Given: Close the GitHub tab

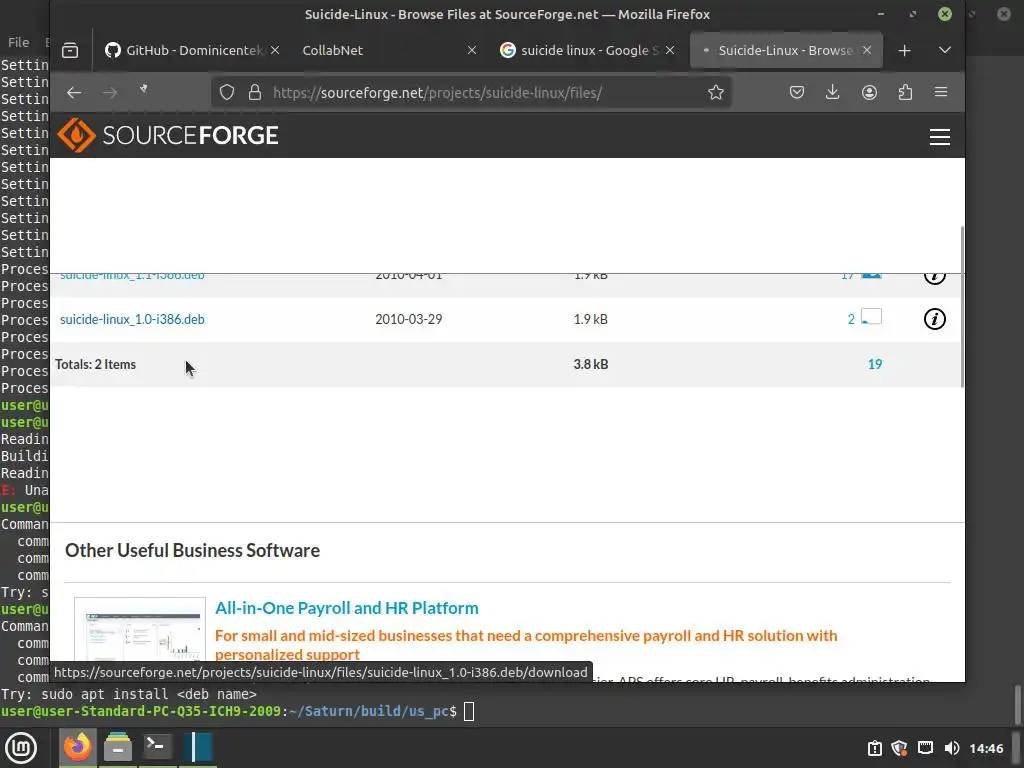Looking at the screenshot, I should pos(275,50).
